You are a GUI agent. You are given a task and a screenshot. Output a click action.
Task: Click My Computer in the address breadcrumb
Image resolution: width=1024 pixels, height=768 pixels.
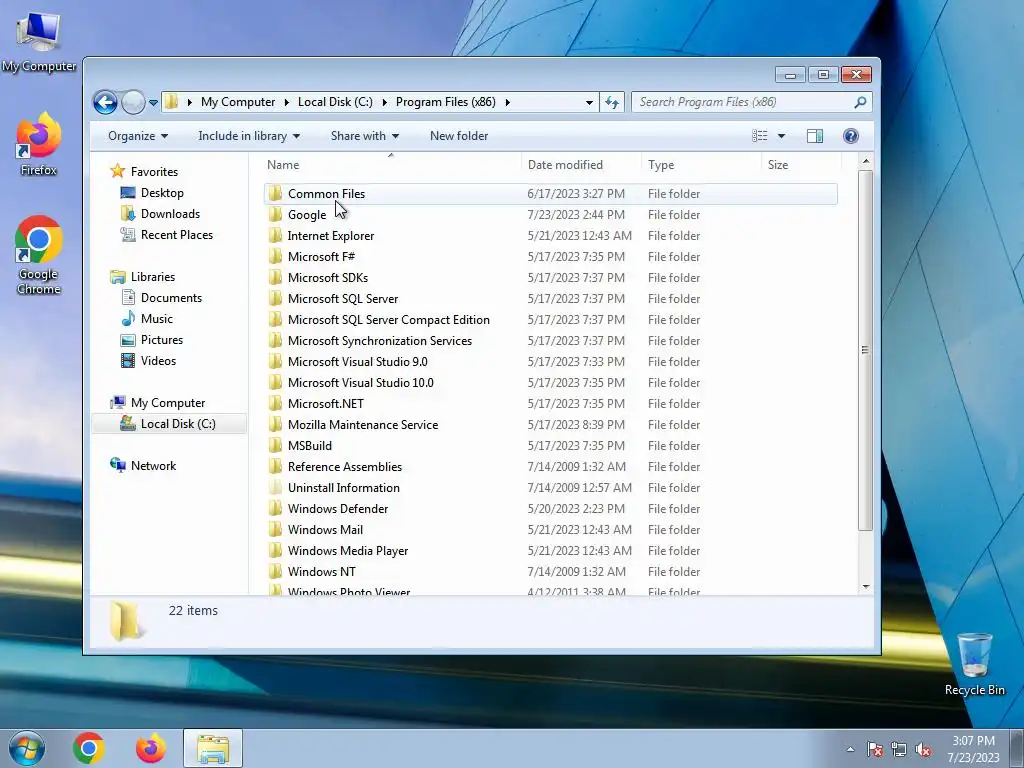click(x=238, y=102)
